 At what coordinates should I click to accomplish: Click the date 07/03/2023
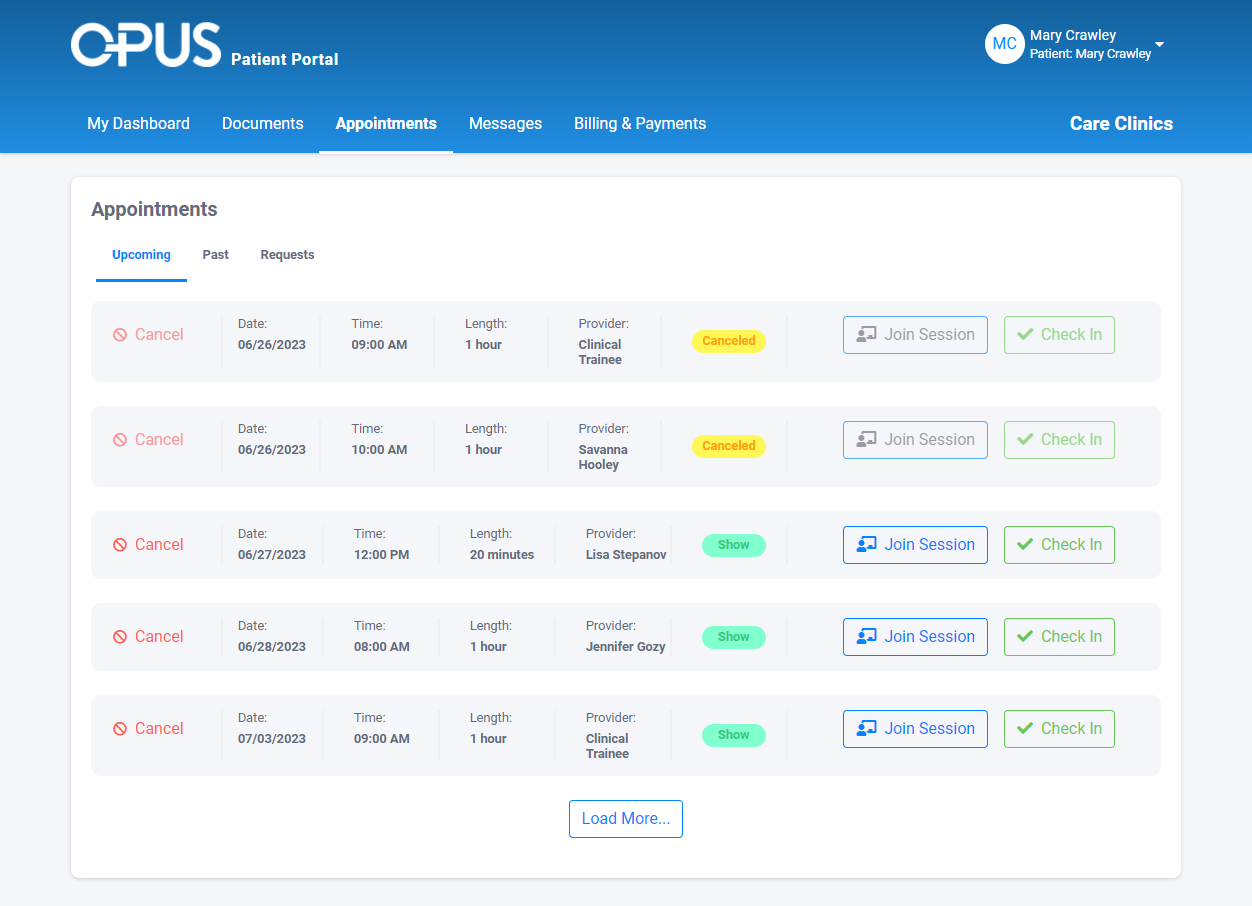[x=272, y=739]
